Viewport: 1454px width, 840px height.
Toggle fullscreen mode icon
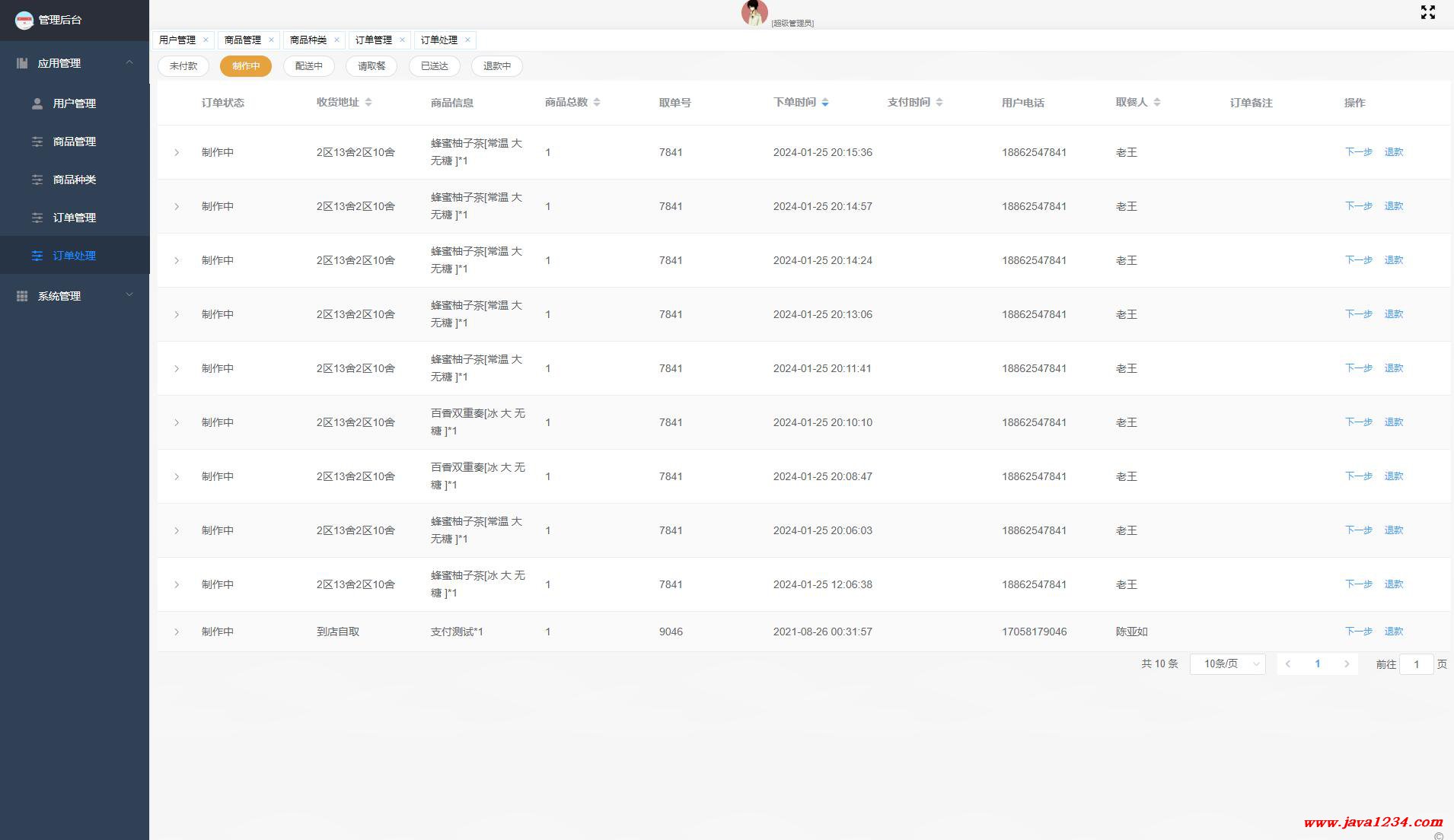(x=1427, y=12)
